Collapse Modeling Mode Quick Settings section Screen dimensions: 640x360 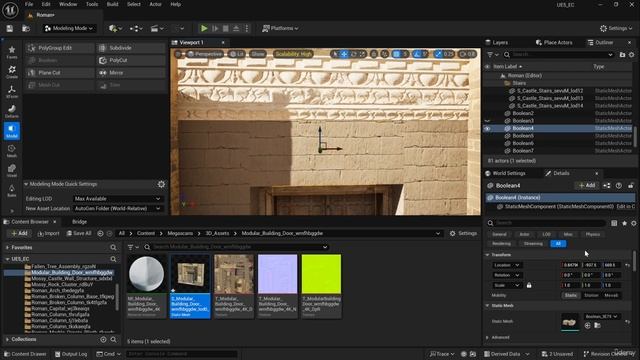tap(26, 184)
